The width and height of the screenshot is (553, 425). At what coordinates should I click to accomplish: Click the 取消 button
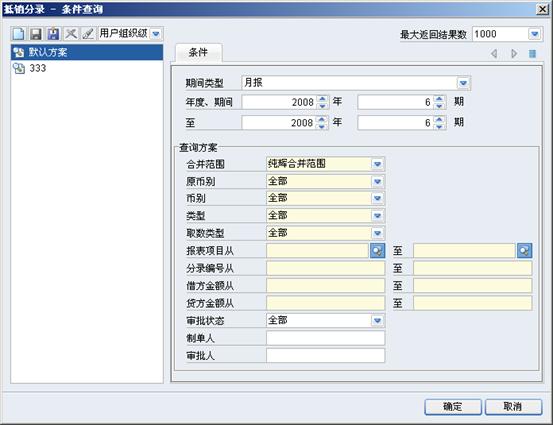513,407
